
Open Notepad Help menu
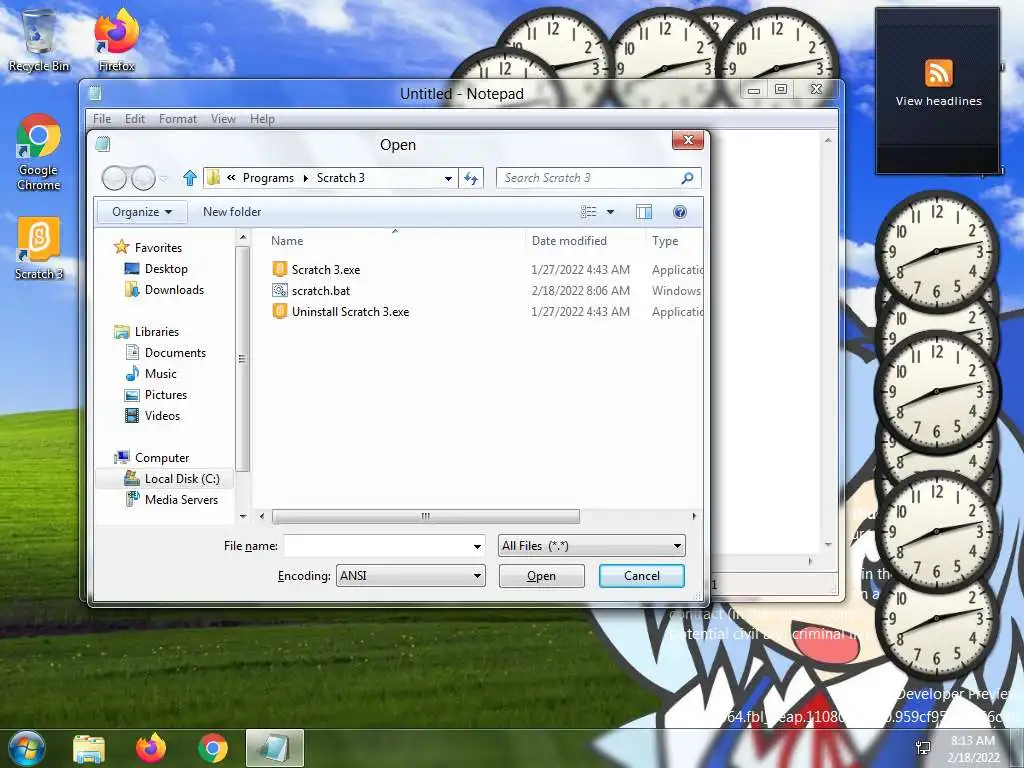262,119
